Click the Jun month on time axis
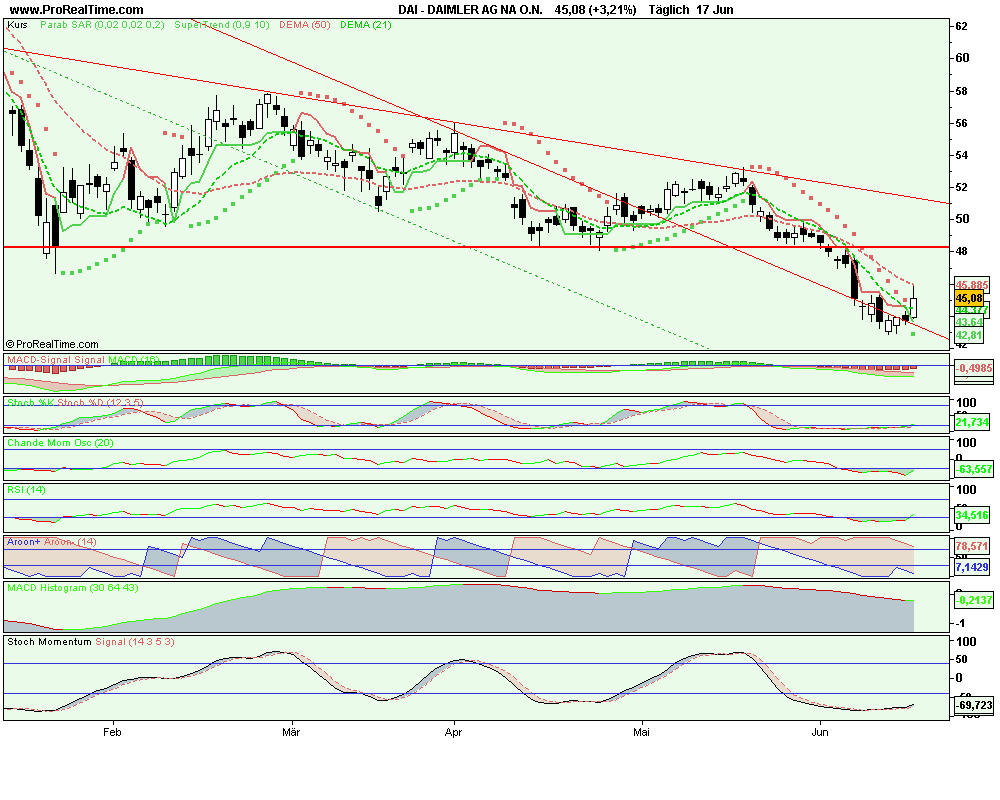 click(x=820, y=732)
